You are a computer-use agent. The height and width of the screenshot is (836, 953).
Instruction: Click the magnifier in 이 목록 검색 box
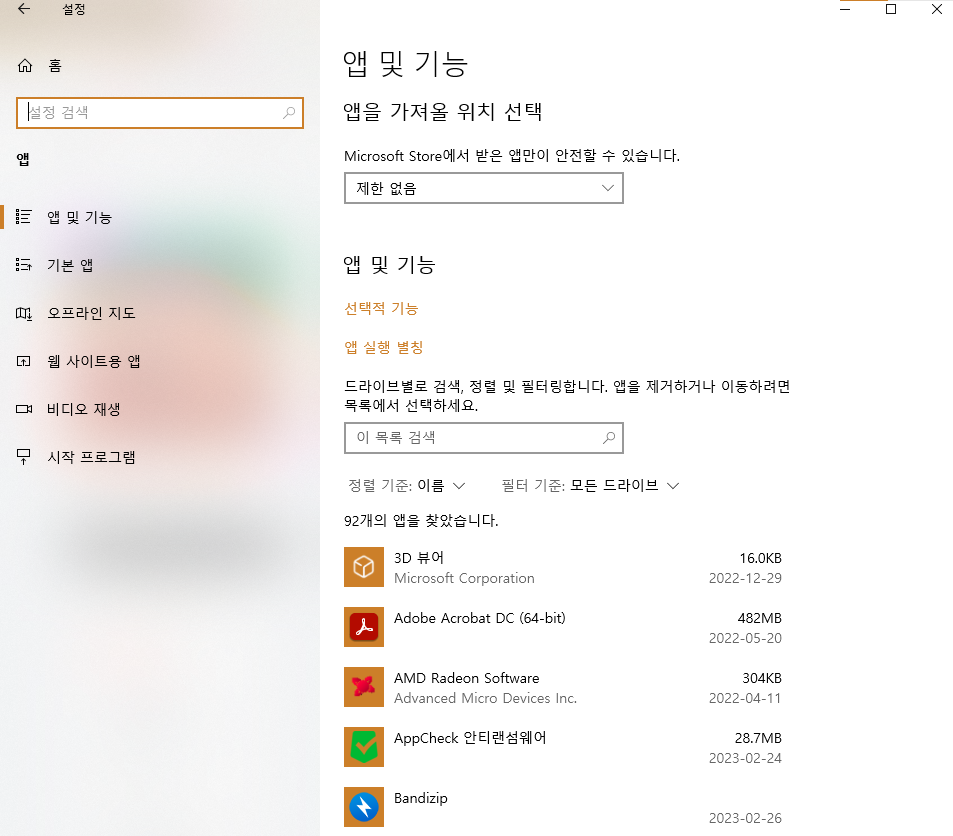608,438
